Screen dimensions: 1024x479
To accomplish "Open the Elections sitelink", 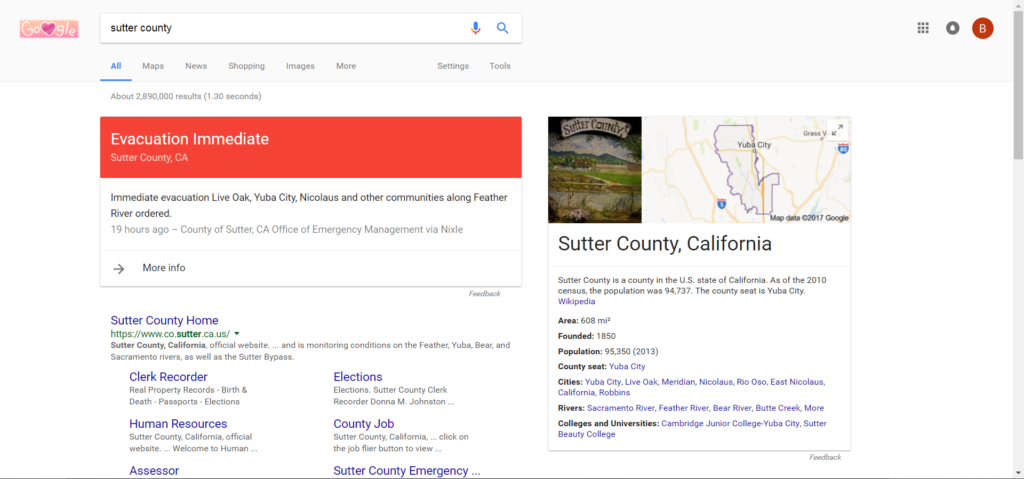I will (x=358, y=377).
